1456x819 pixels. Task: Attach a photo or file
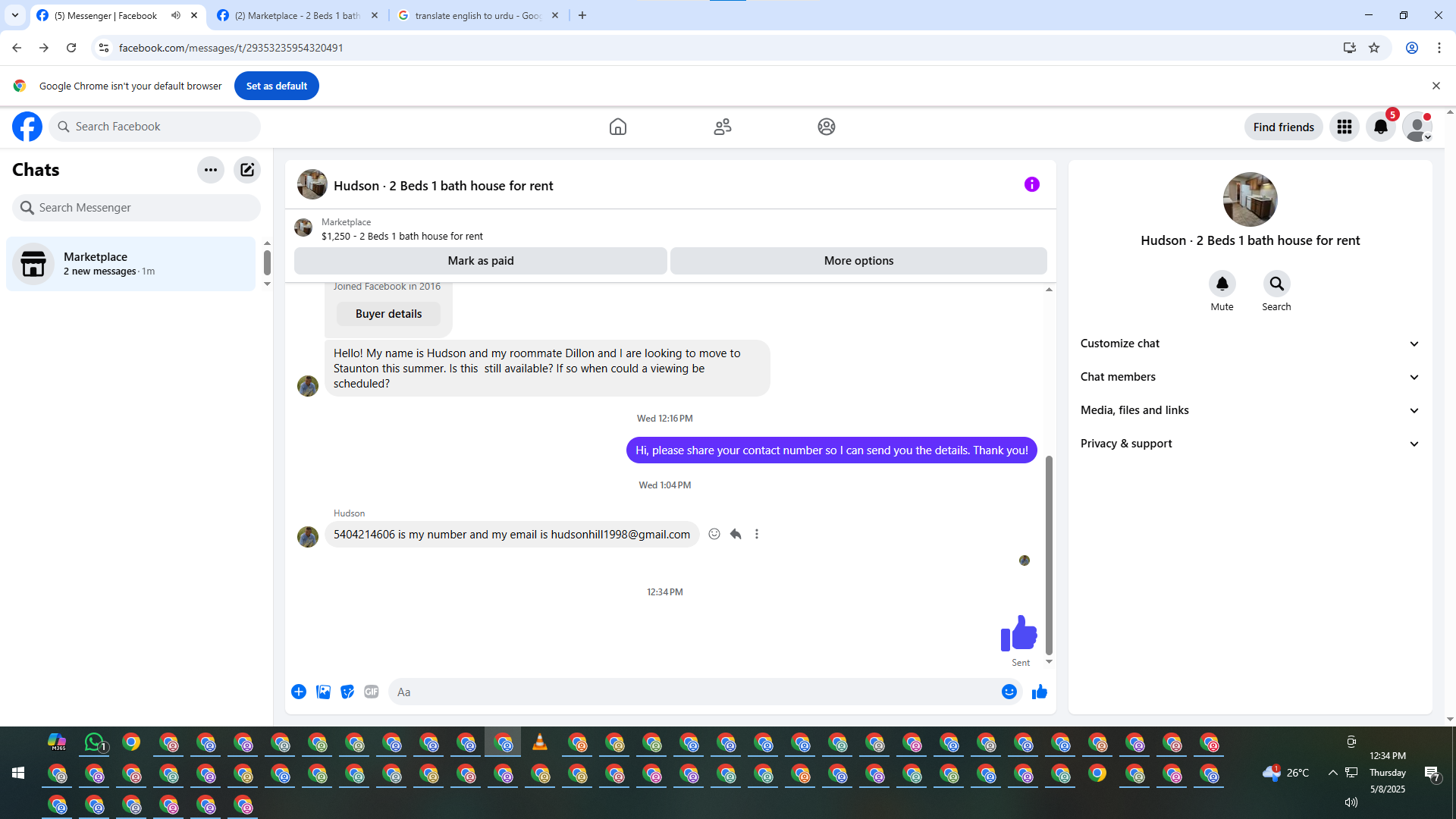(x=323, y=692)
